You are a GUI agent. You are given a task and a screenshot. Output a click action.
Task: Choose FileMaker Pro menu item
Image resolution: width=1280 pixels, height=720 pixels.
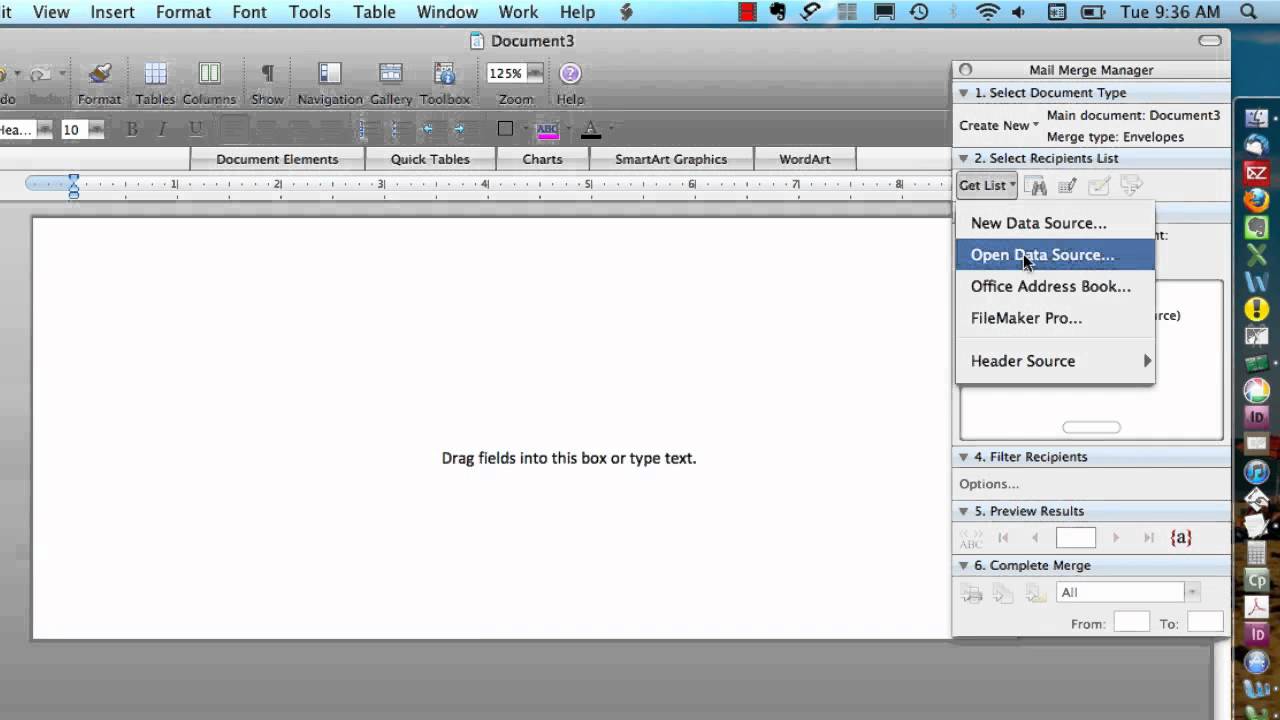[x=1055, y=318]
